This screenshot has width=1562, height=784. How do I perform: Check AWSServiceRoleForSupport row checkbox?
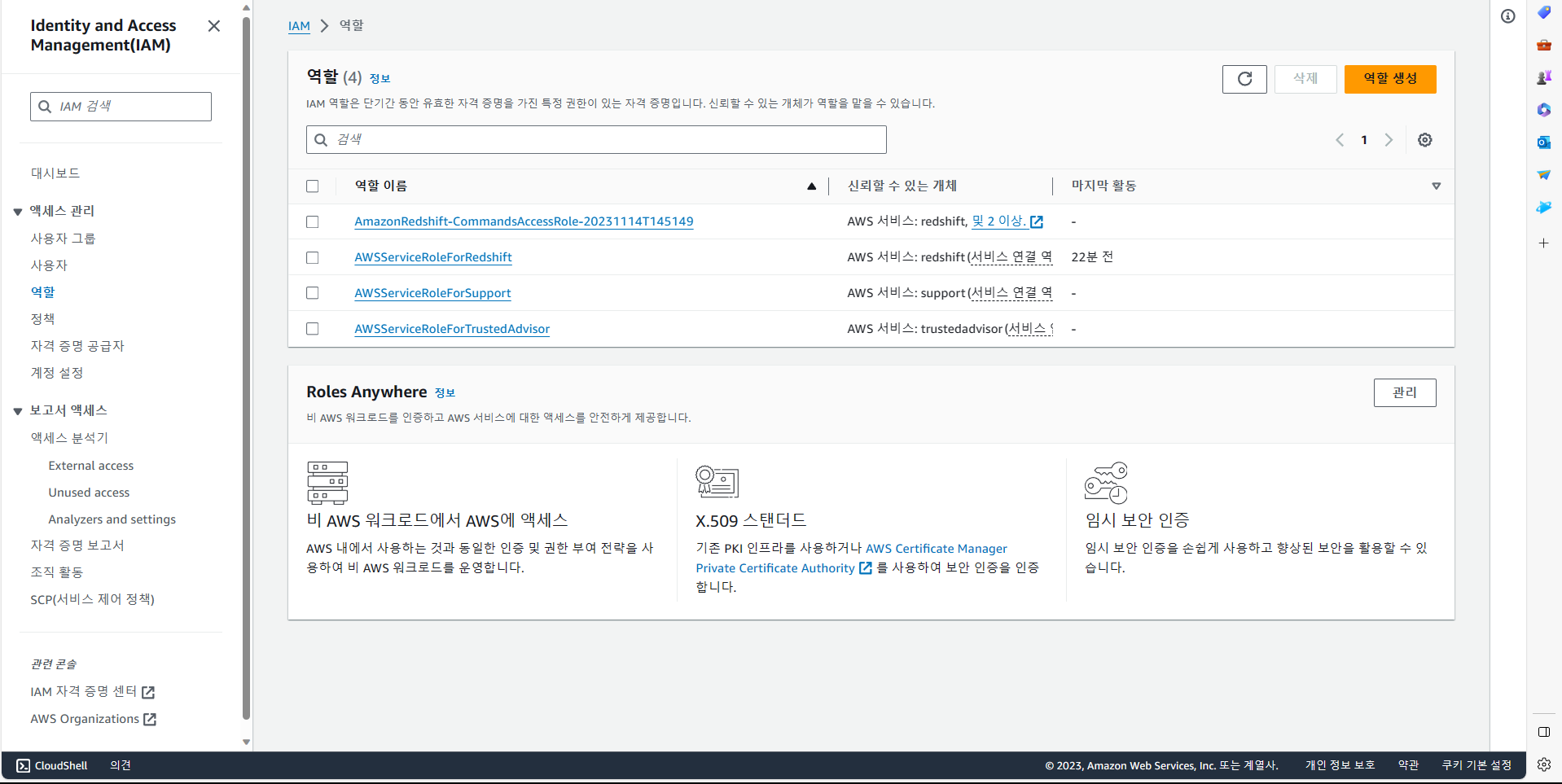coord(313,293)
